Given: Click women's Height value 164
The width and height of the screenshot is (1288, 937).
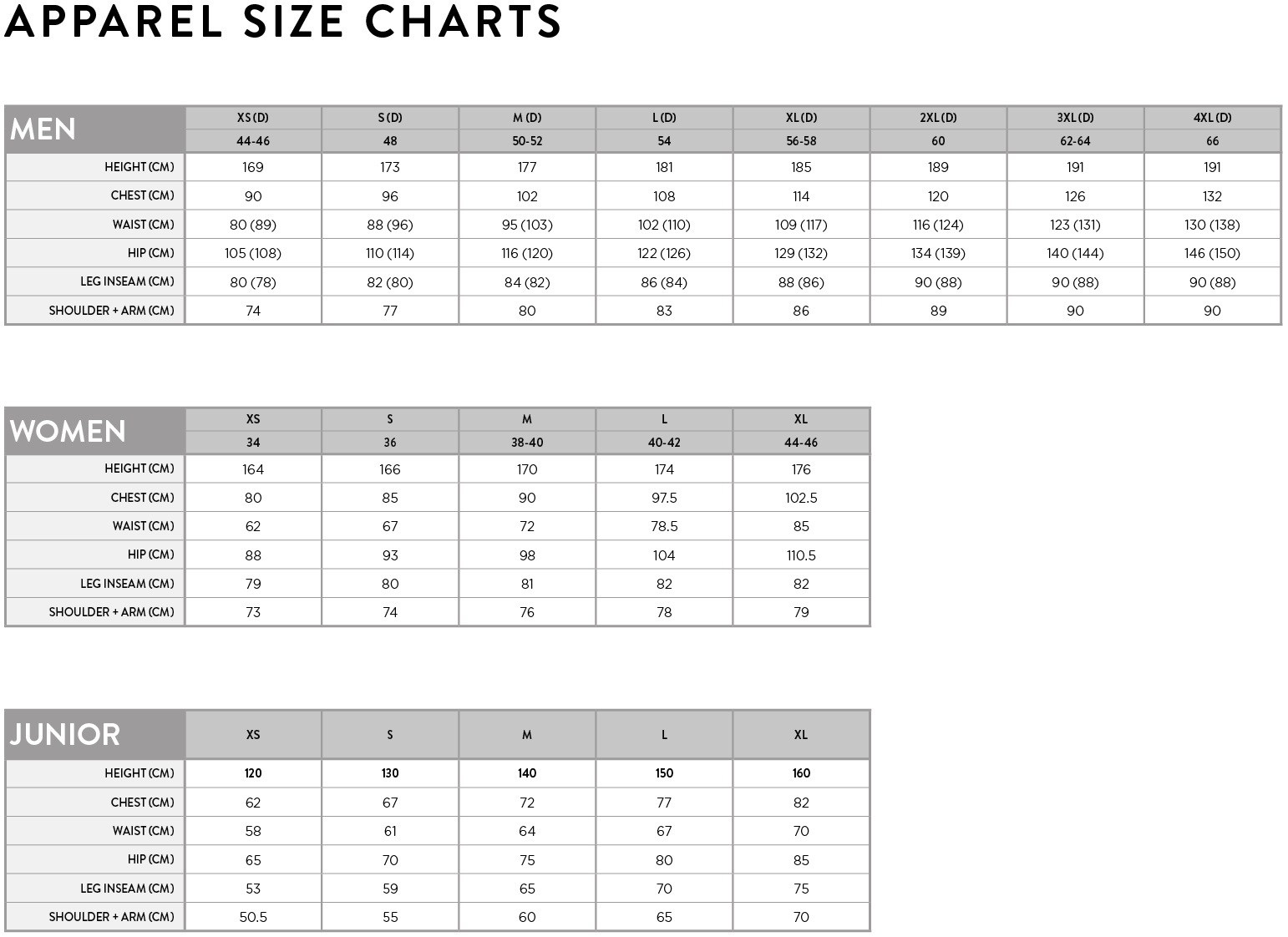Looking at the screenshot, I should coord(253,469).
